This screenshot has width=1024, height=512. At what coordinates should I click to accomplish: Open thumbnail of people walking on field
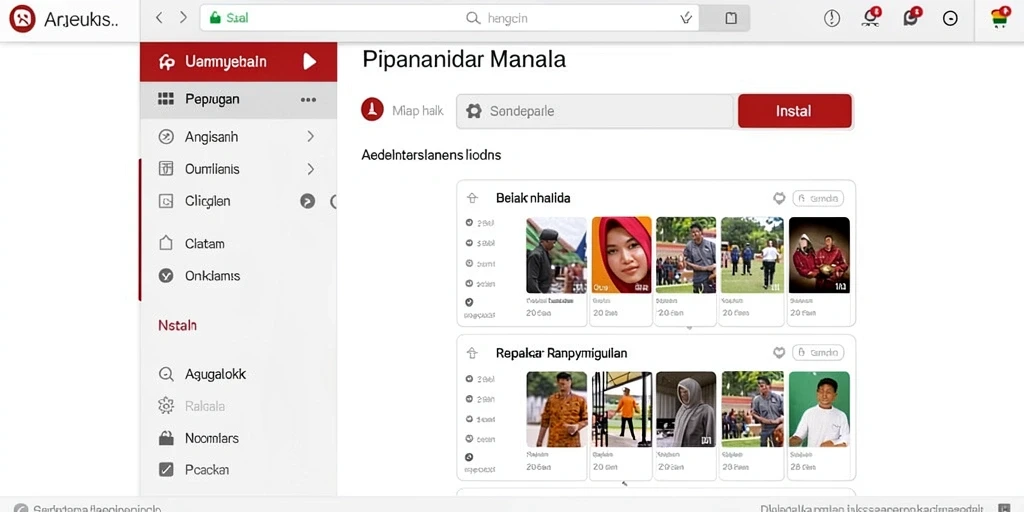[752, 255]
